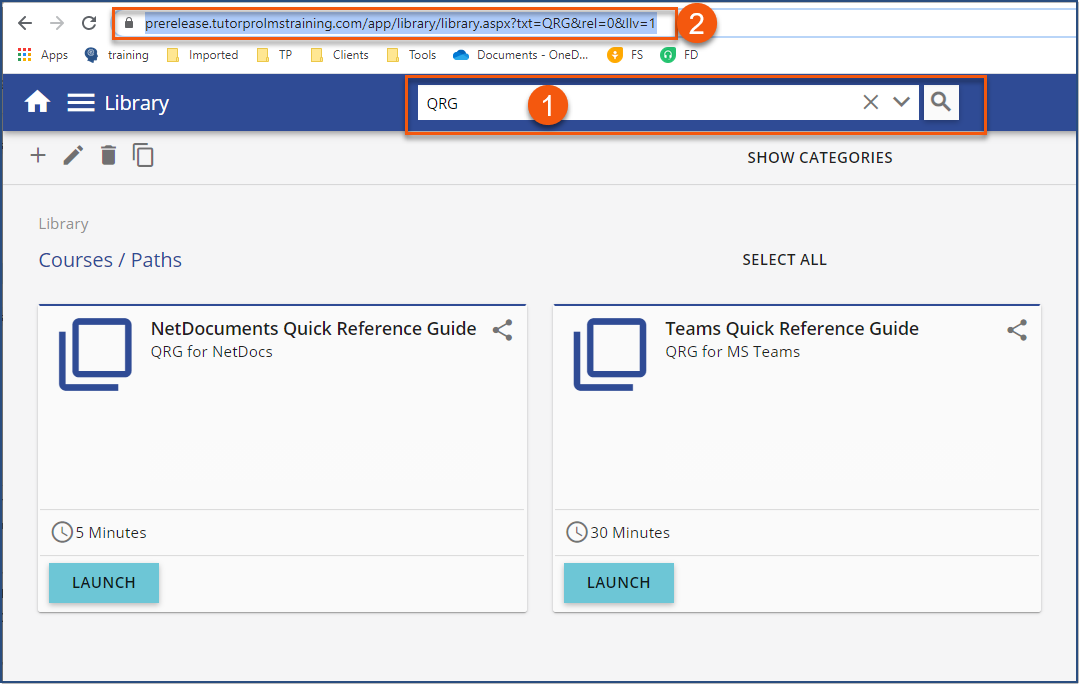
Task: Launch the Teams Quick Reference Guide
Action: pos(619,583)
